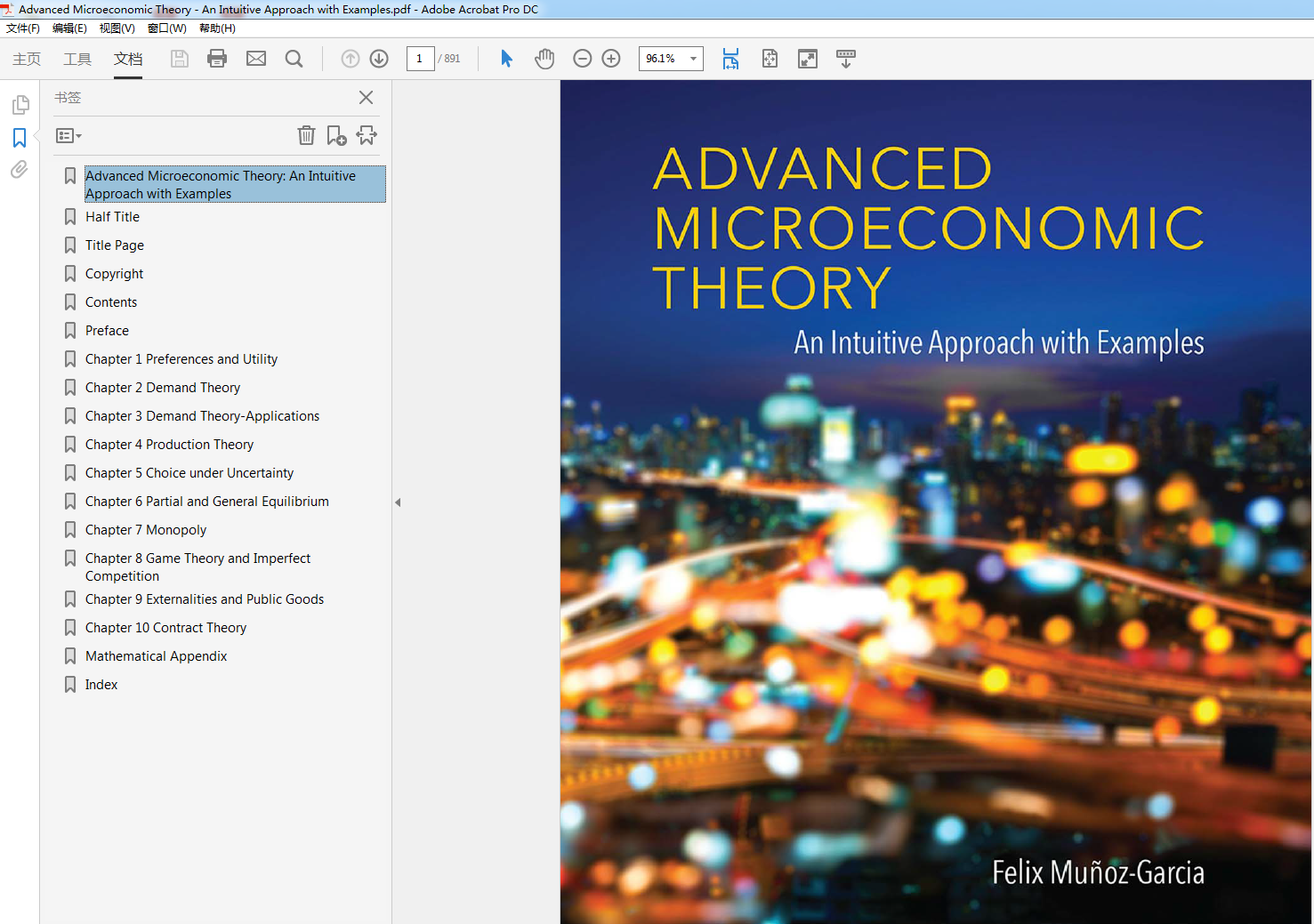Open the Contents bookmark
The height and width of the screenshot is (924, 1314).
[111, 302]
